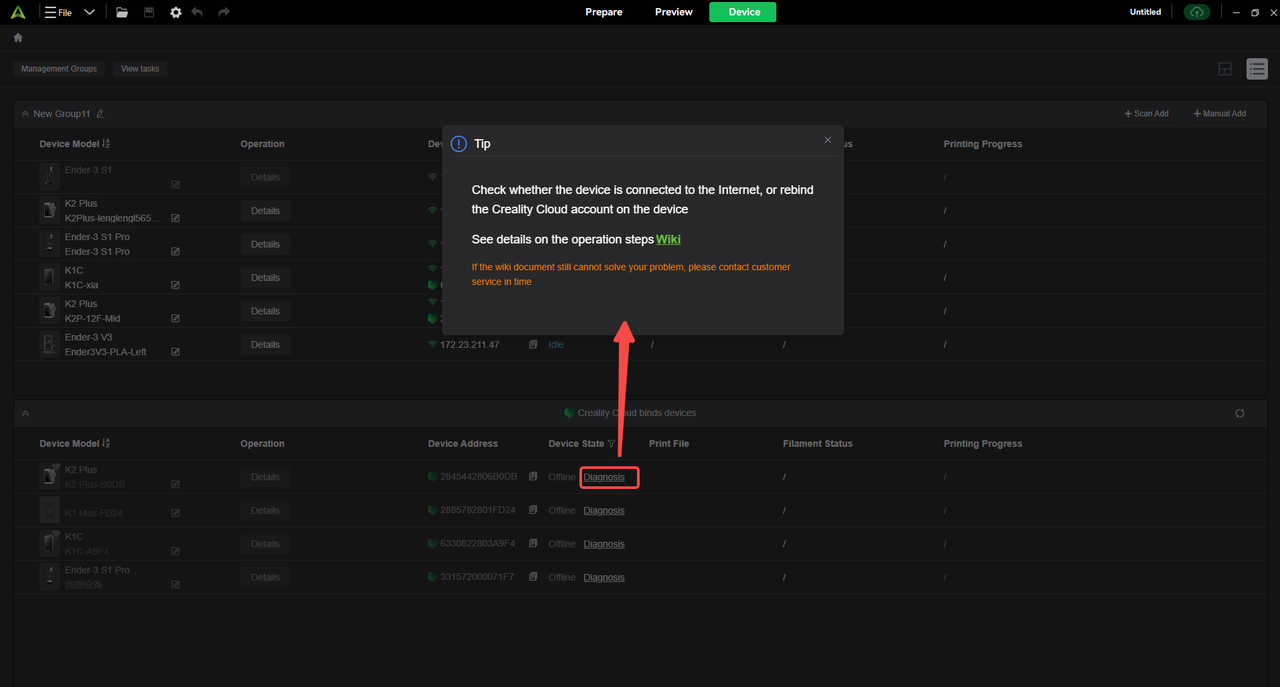Click the undo arrow icon
Viewport: 1280px width, 687px height.
pos(197,12)
